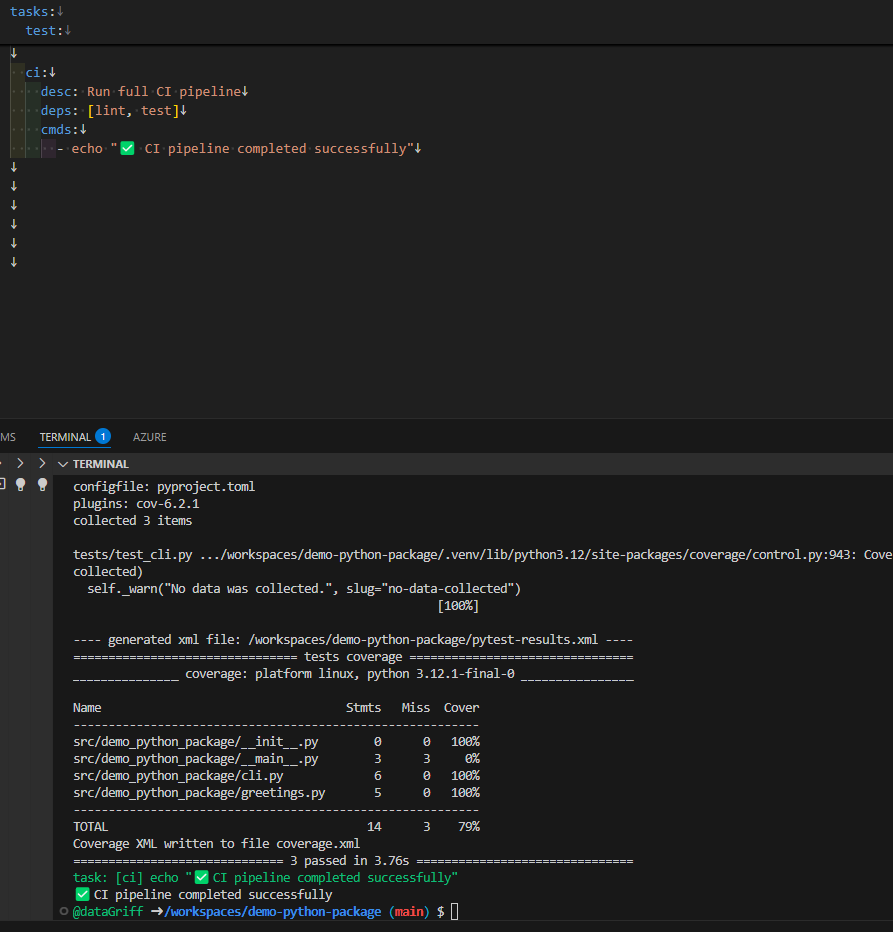Click the 'Cover' coverage column header
Image resolution: width=893 pixels, height=932 pixels.
[461, 708]
